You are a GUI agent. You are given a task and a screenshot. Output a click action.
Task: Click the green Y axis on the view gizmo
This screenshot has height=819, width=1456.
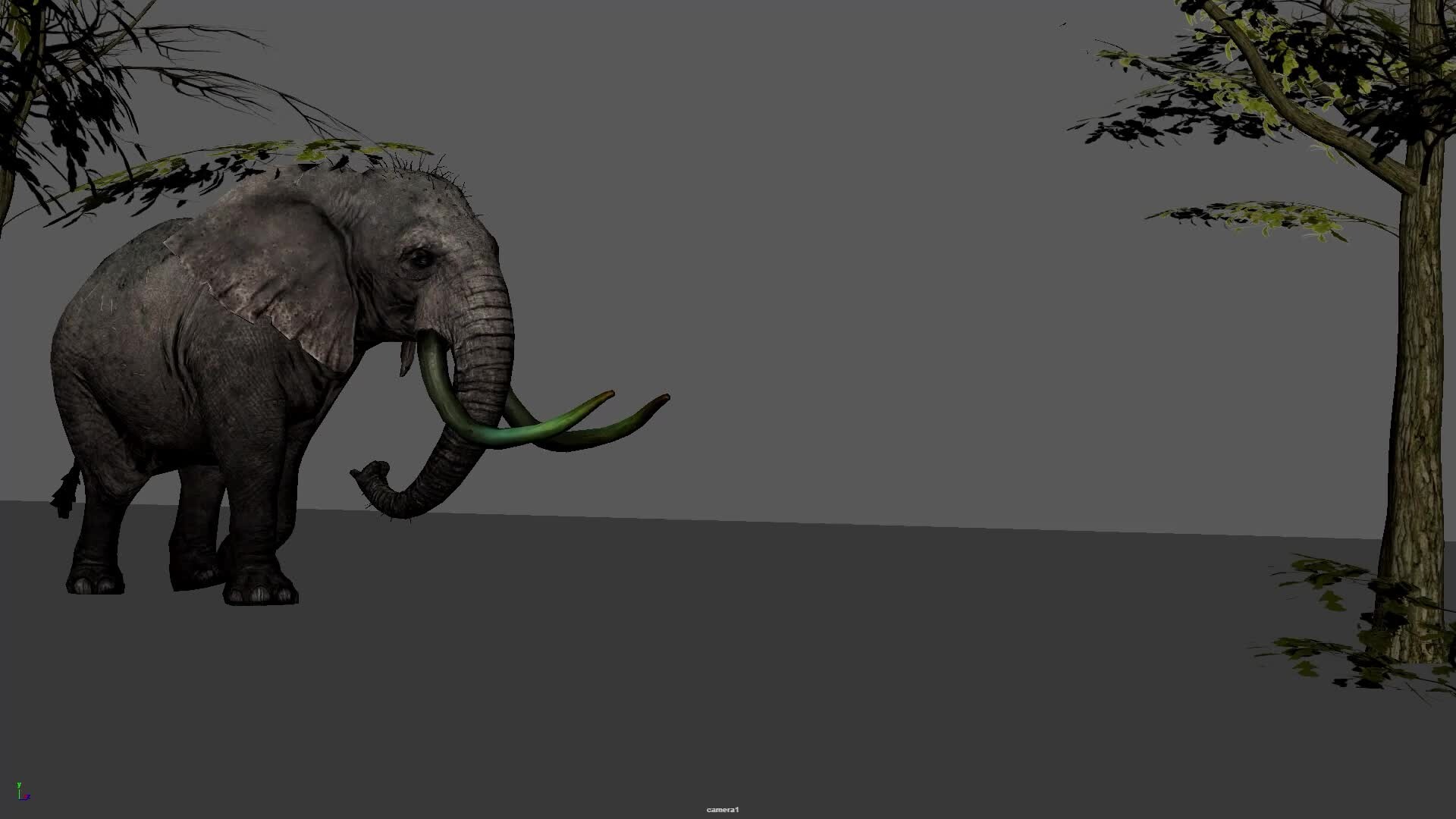pyautogui.click(x=19, y=786)
